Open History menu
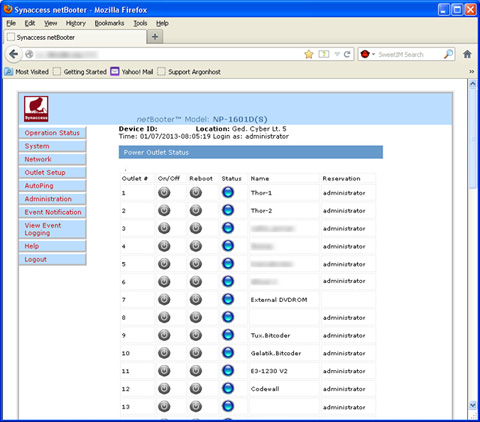Screen dimensions: 480x422 [76, 23]
